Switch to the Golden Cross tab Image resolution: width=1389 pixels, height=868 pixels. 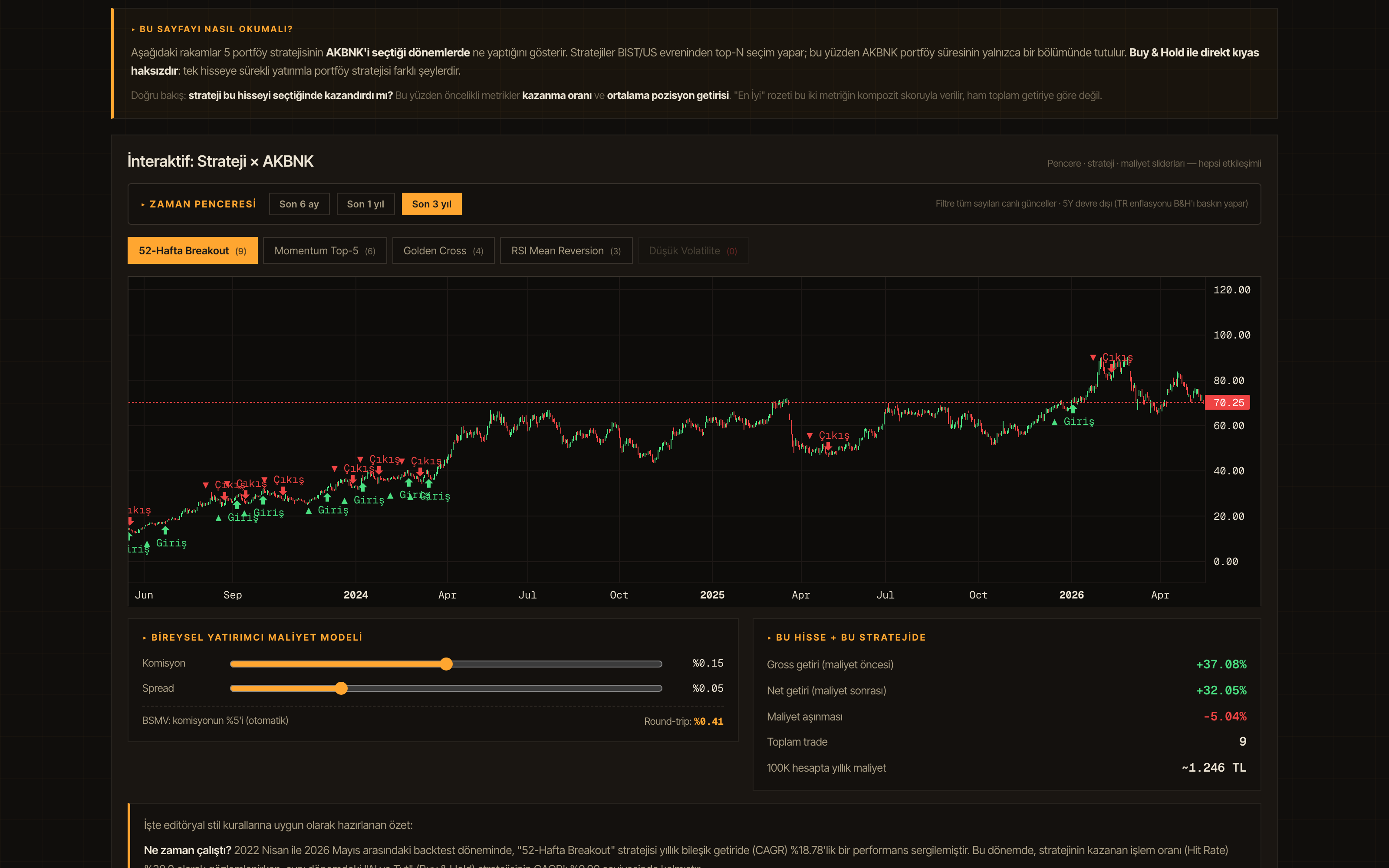pyautogui.click(x=443, y=251)
